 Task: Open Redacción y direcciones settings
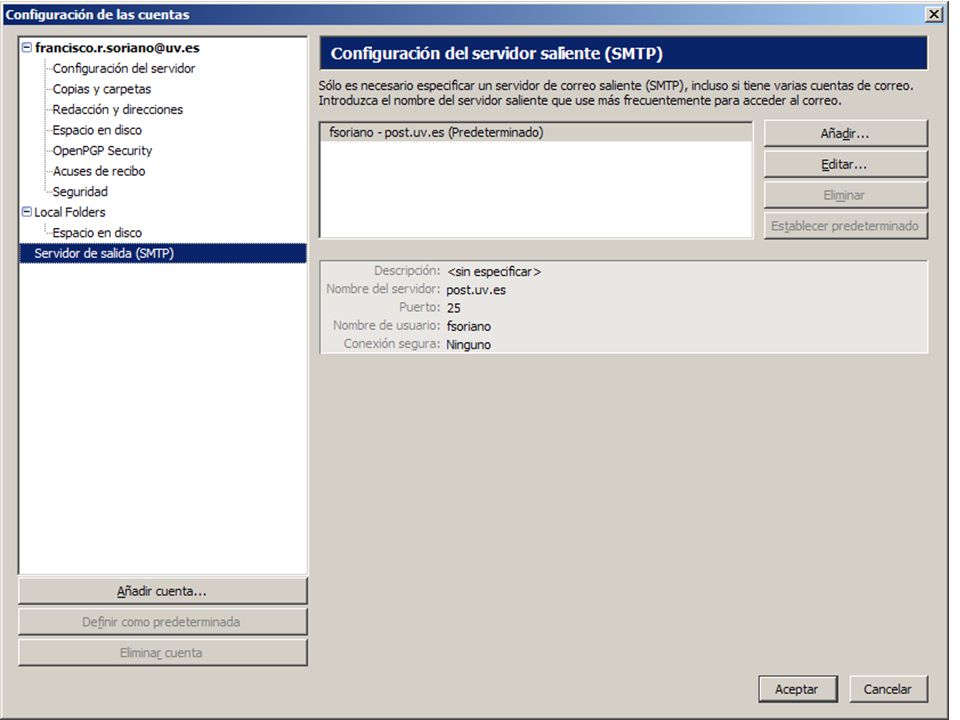point(118,110)
